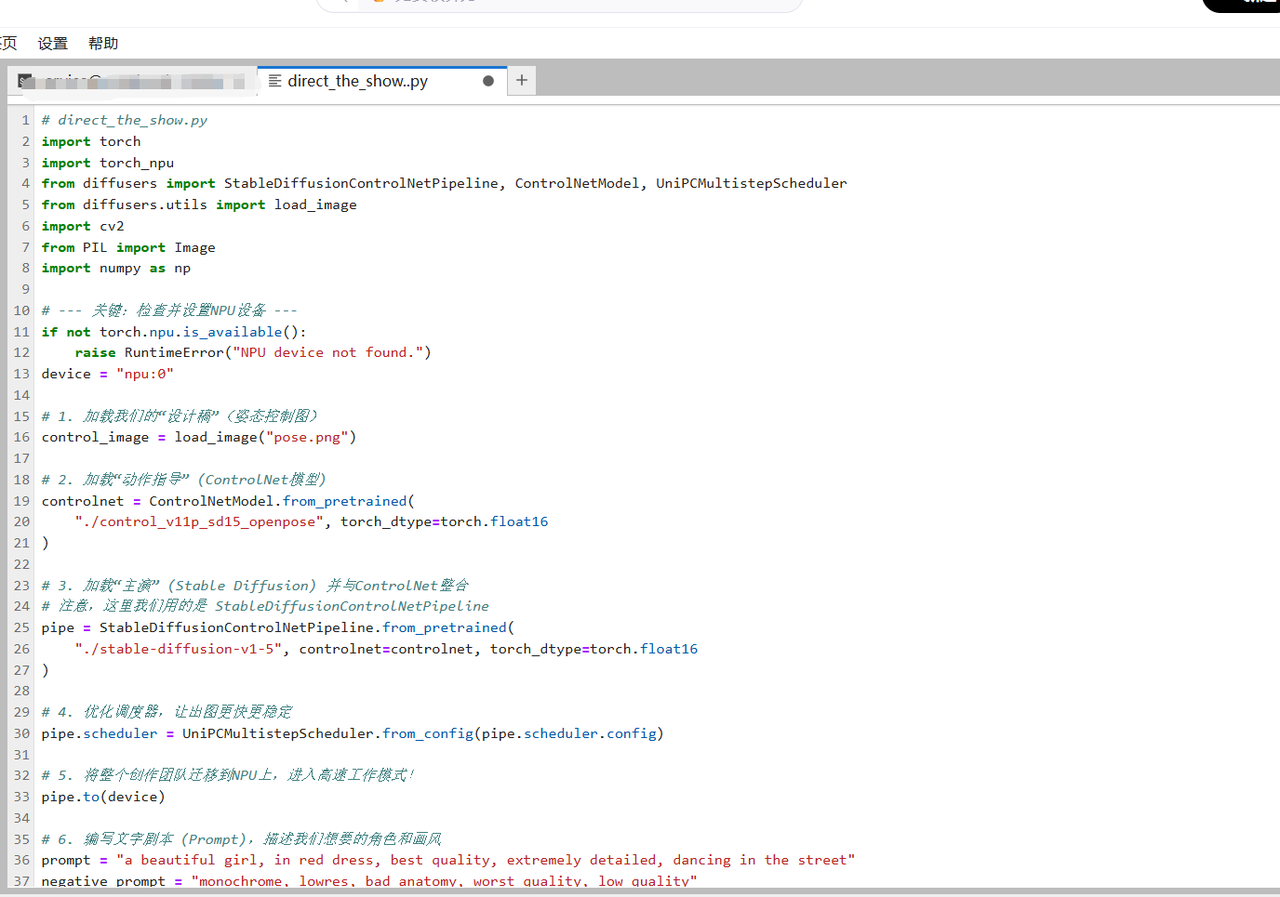The height and width of the screenshot is (897, 1280).
Task: Switch to the direct_the_show..py tab
Action: click(357, 81)
